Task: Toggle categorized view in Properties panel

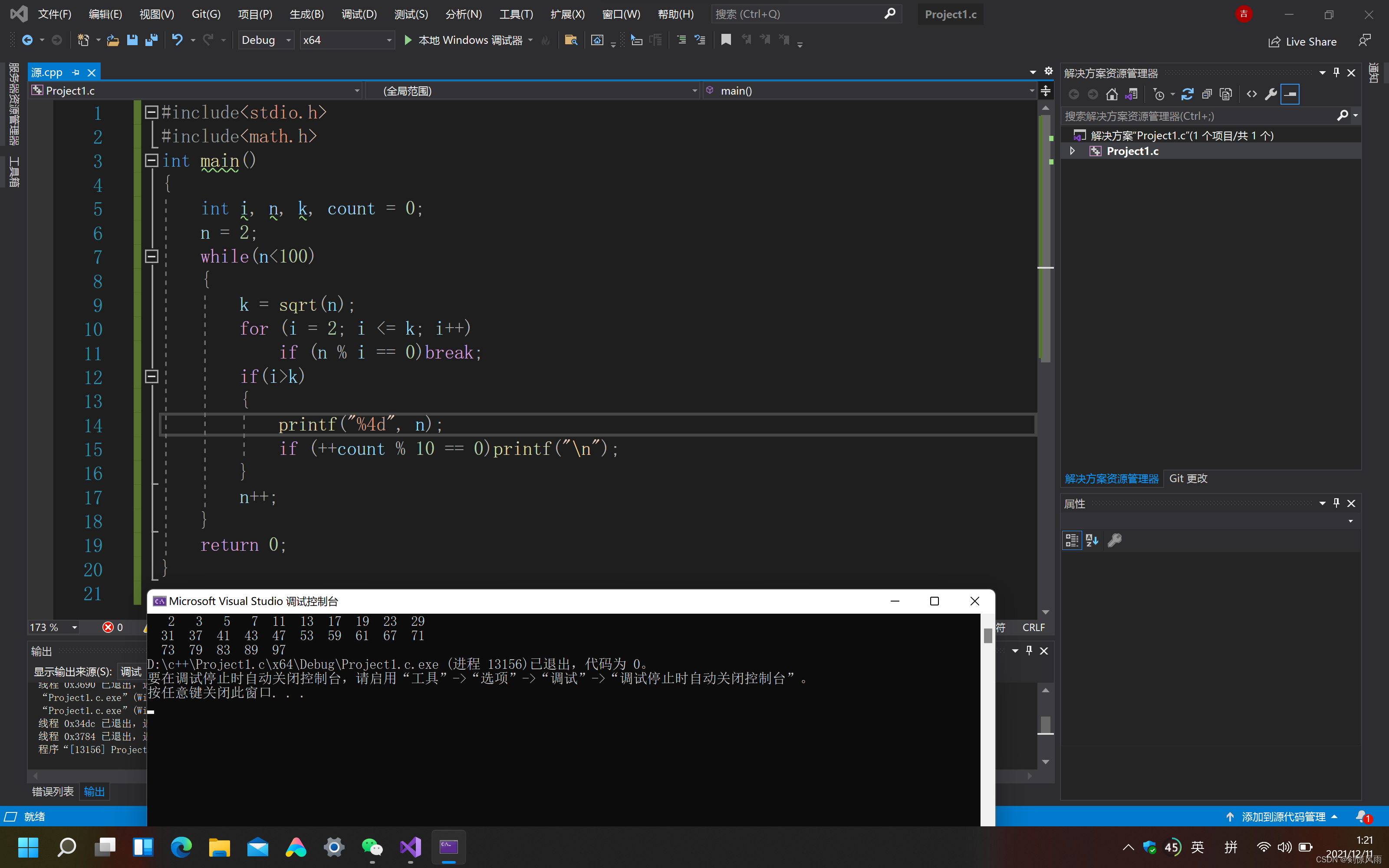Action: (x=1072, y=540)
